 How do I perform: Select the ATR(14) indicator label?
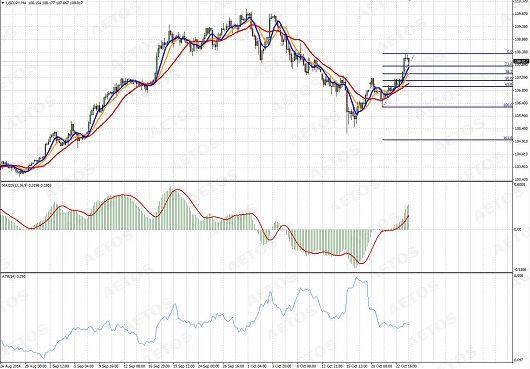[x=6, y=276]
